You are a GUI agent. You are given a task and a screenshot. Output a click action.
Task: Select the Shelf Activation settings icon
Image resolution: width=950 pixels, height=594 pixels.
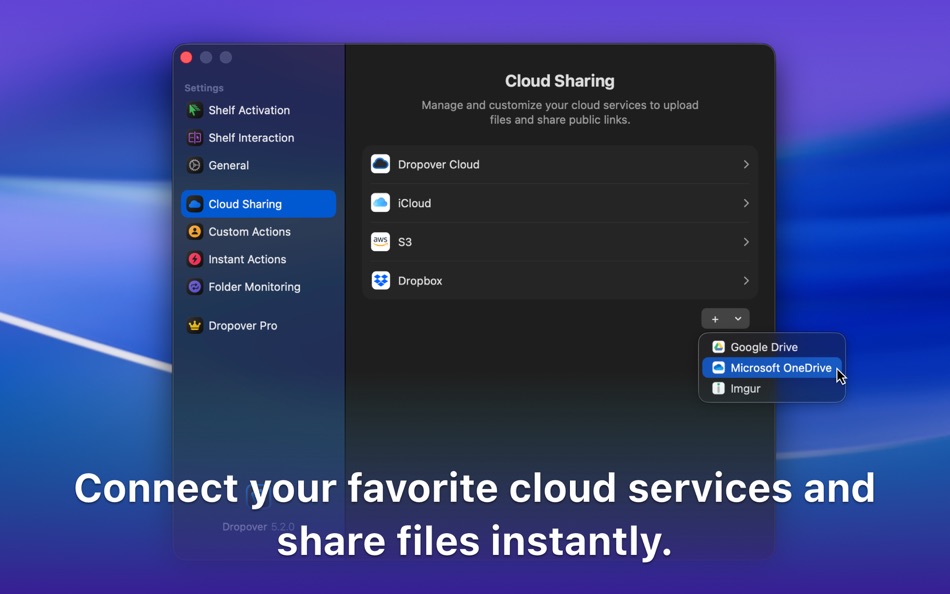193,110
